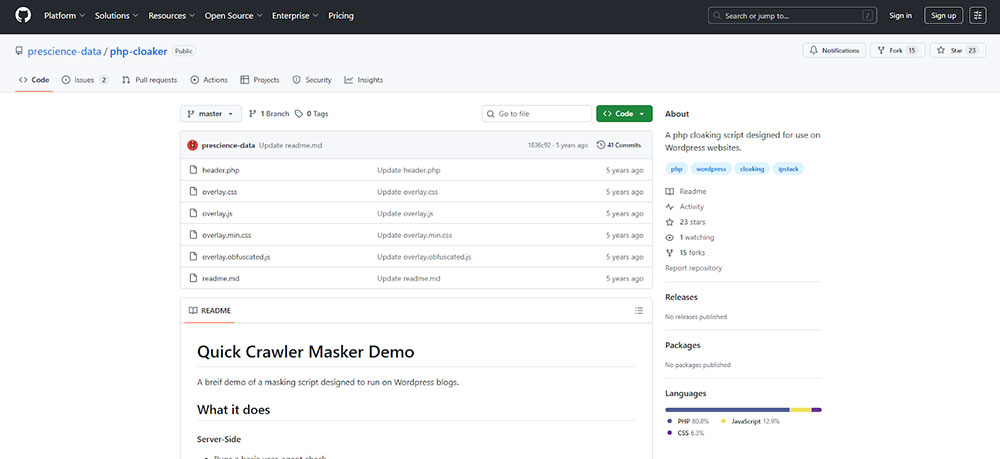Click the pulse icon beside Activity
Screen dimensions: 1000x459
670,207
